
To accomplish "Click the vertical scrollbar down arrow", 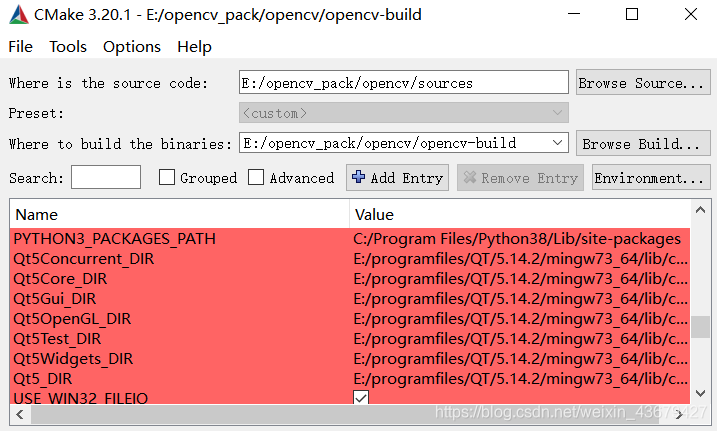I will pos(700,393).
